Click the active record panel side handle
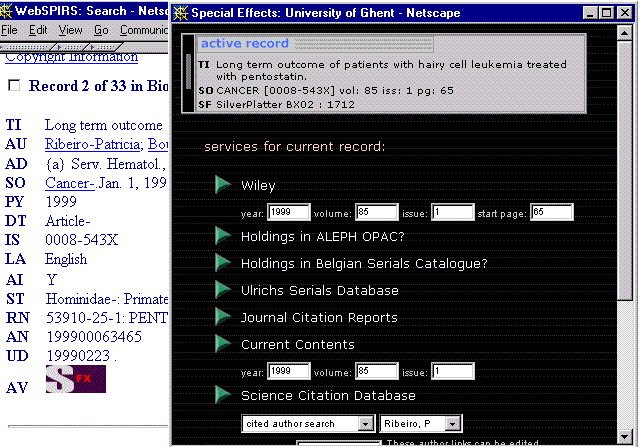This screenshot has height=447, width=640. (188, 73)
